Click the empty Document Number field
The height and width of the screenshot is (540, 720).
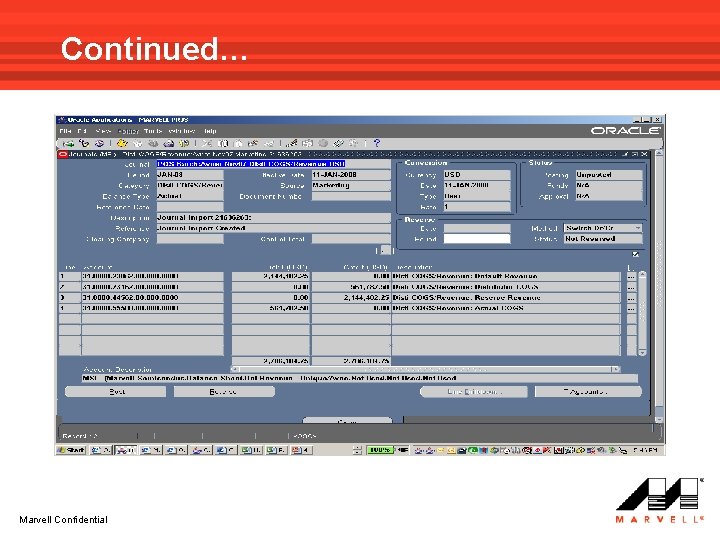(351, 196)
